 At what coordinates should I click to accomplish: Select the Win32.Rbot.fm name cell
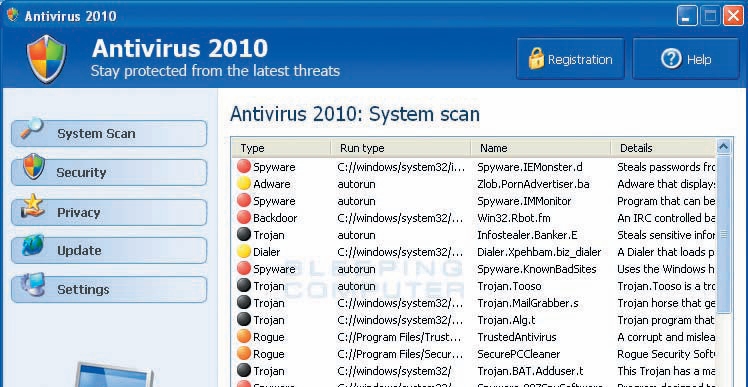point(514,218)
